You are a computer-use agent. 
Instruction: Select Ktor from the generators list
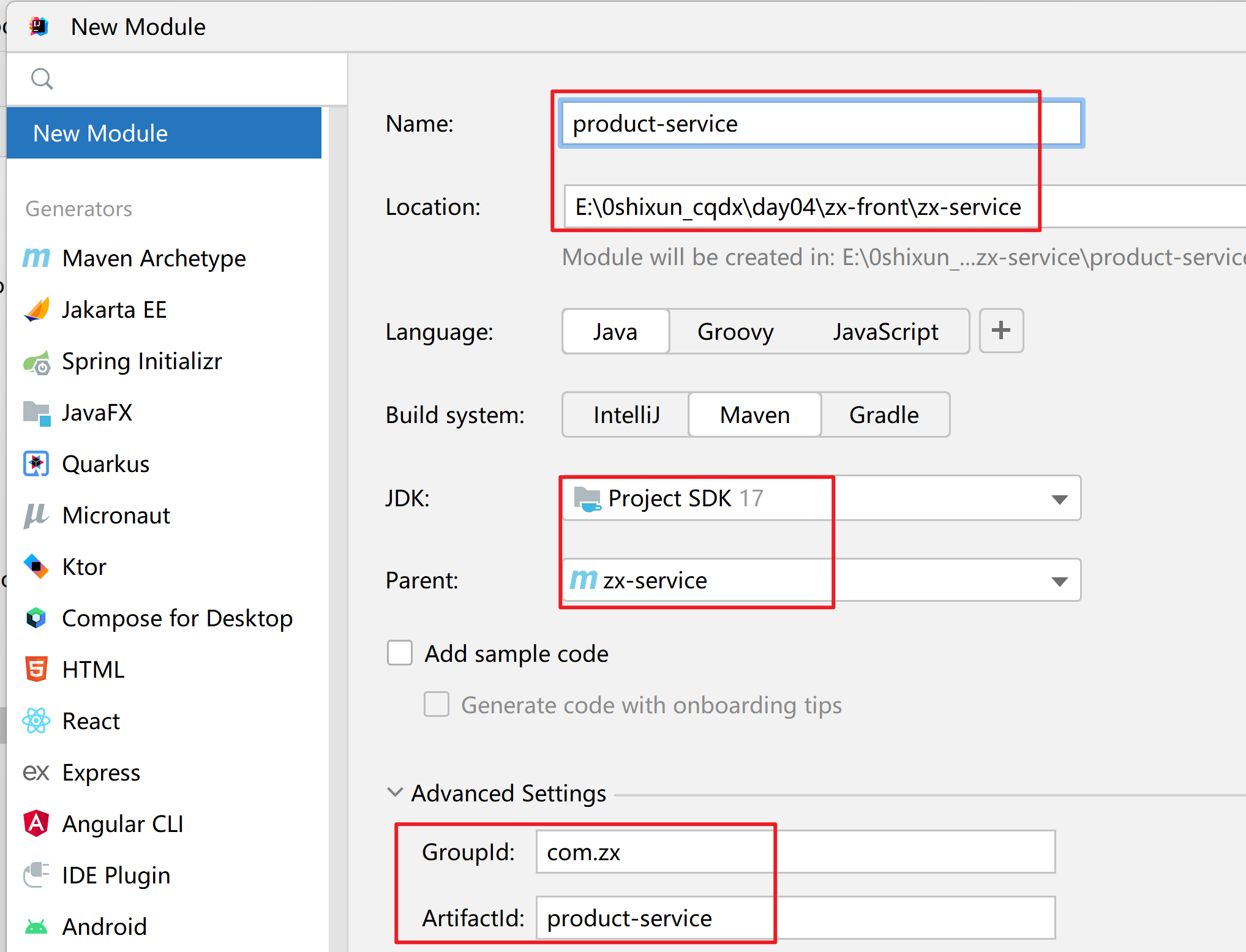tap(84, 567)
